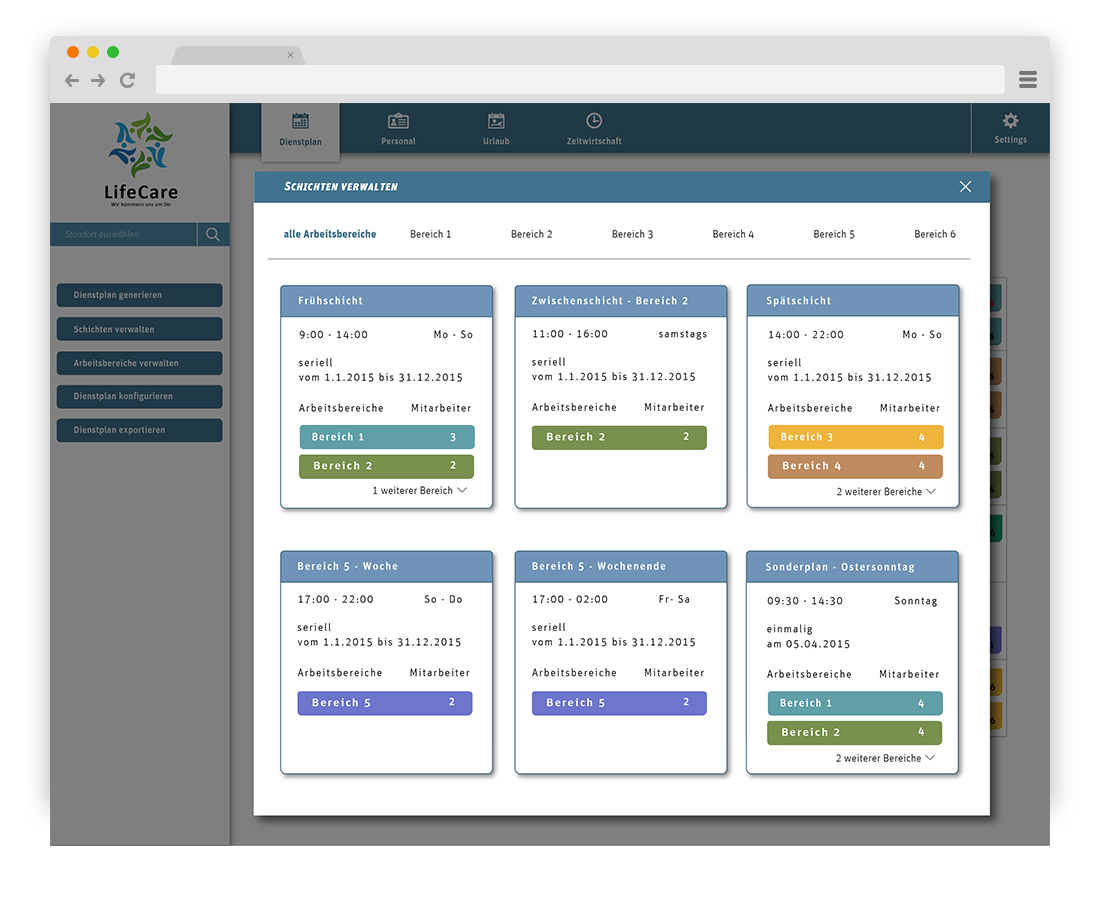Open Settings gear icon
Image resolution: width=1100 pixels, height=898 pixels.
(x=1010, y=121)
